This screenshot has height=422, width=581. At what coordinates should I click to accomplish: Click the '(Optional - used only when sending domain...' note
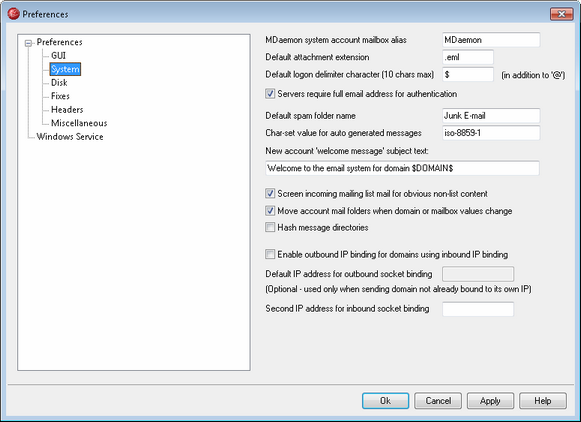(x=398, y=289)
